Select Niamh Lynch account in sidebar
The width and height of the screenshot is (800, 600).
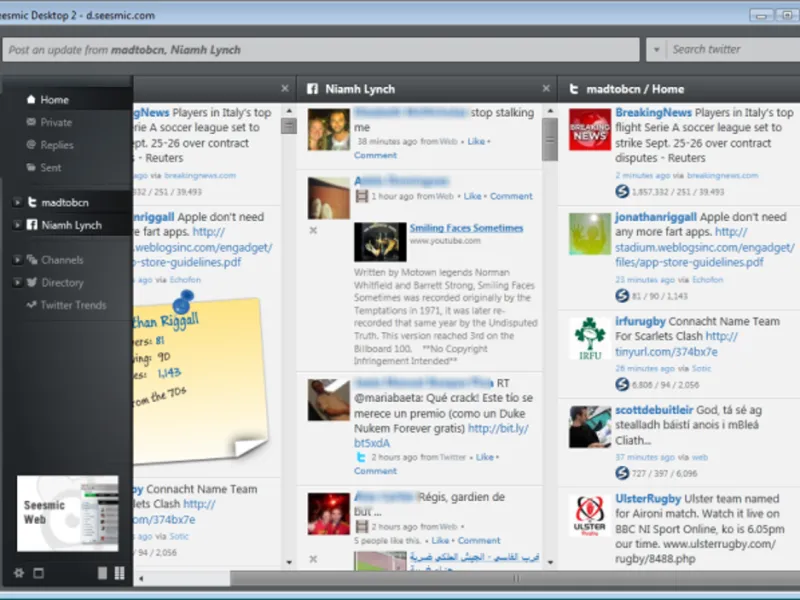(71, 225)
